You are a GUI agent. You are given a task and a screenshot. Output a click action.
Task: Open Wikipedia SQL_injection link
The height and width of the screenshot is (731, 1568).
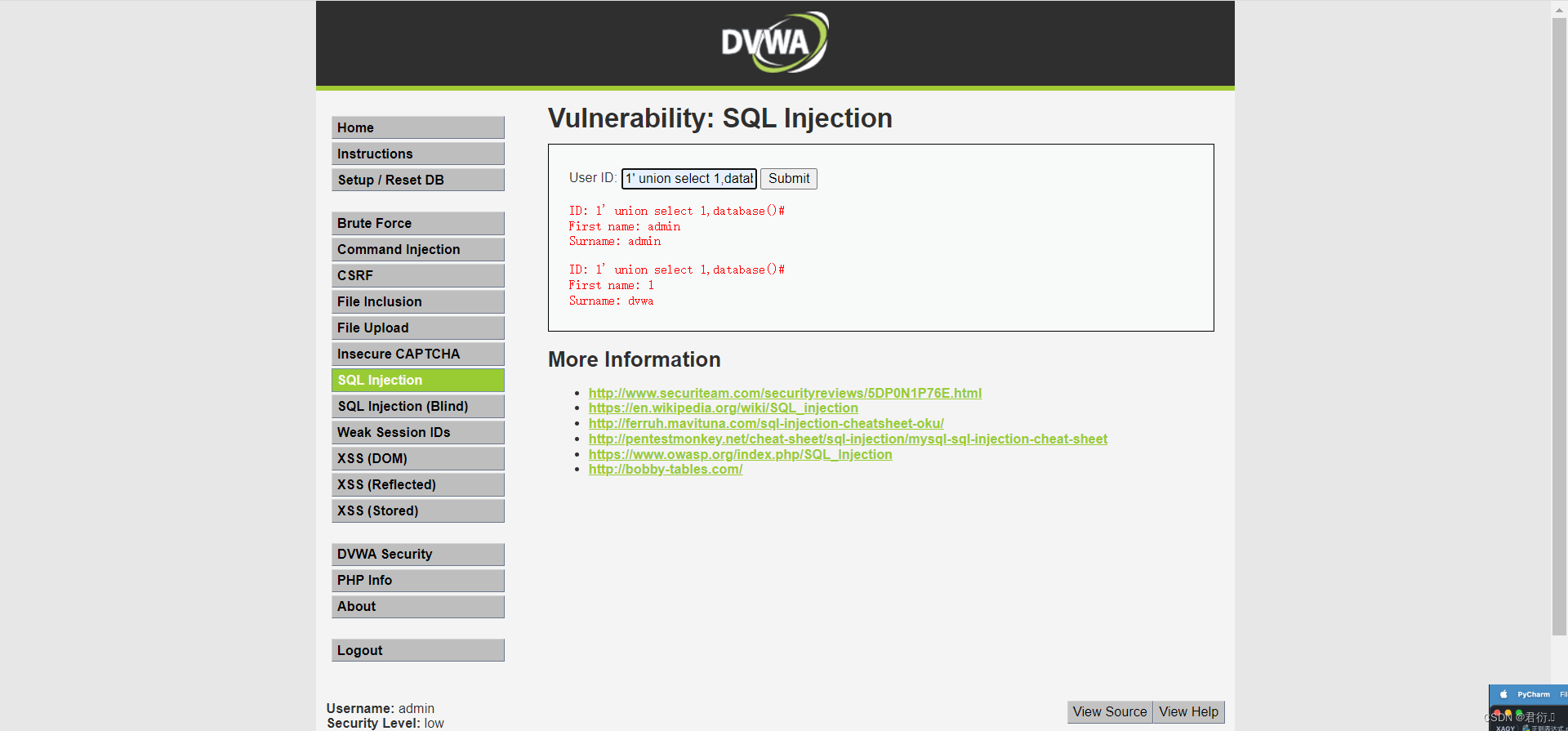coord(724,408)
